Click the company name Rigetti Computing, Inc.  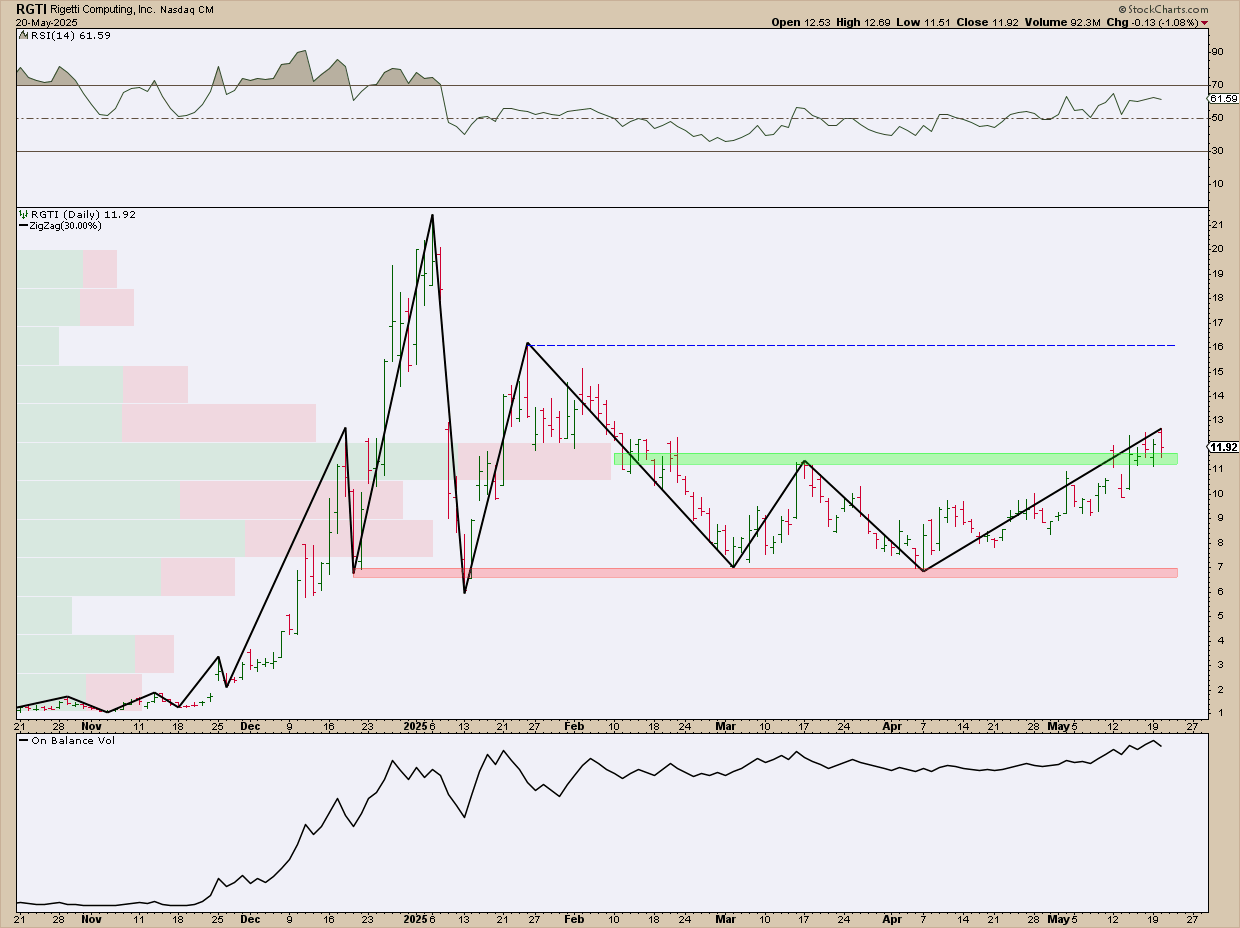(x=101, y=8)
